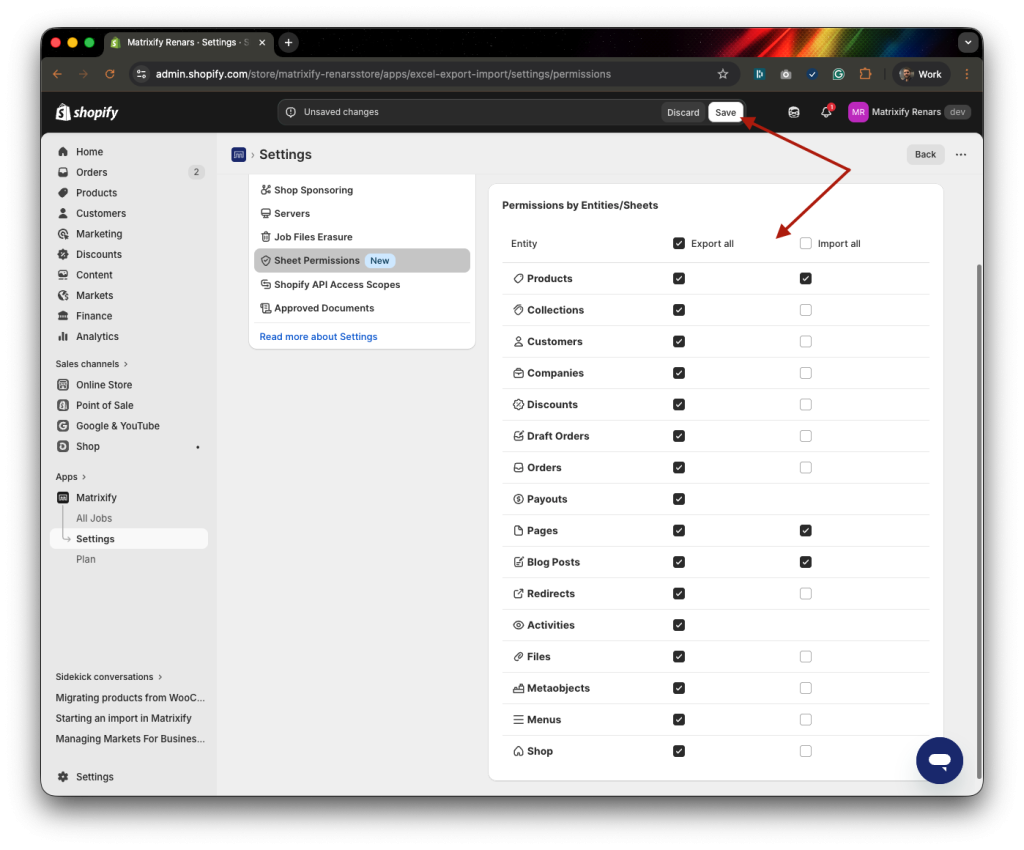Click the Save button
The width and height of the screenshot is (1024, 850).
725,112
